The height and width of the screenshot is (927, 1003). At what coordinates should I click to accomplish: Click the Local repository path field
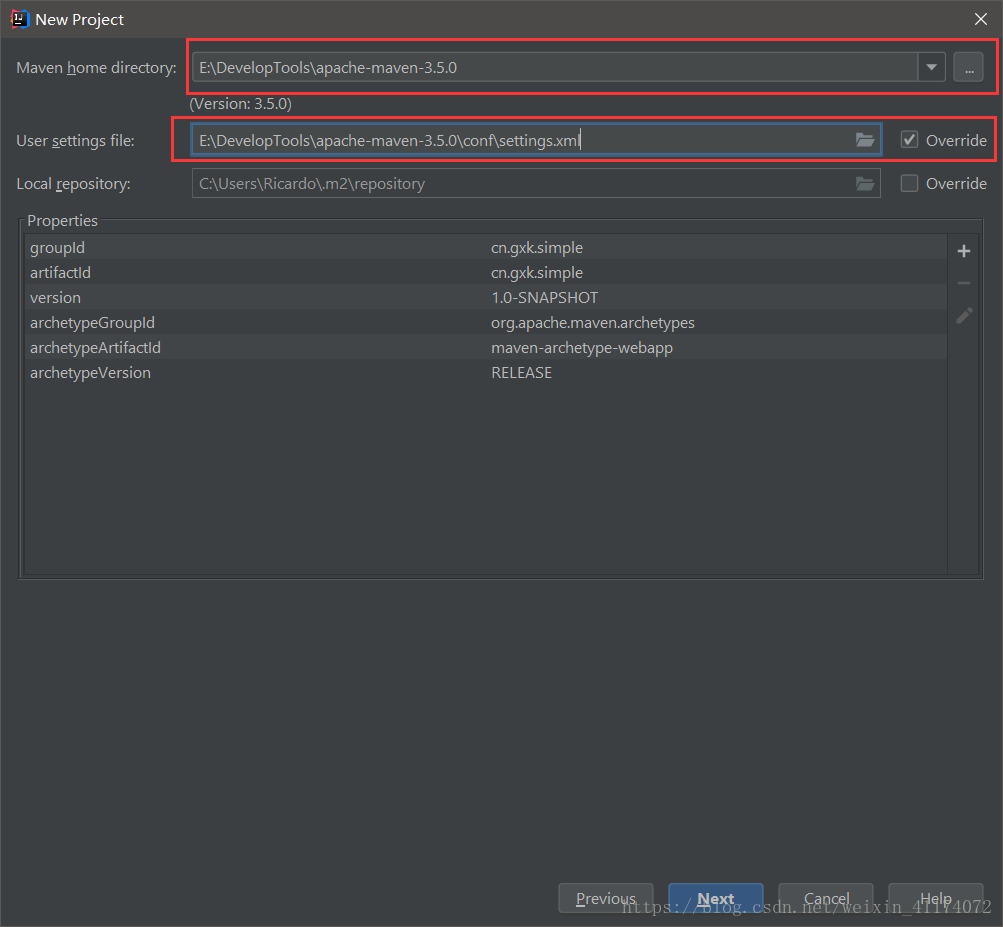[x=536, y=184]
